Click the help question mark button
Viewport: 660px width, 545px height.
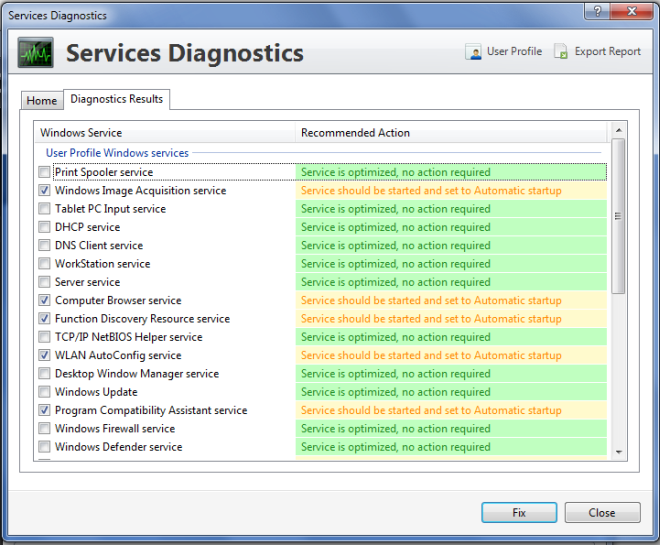(597, 11)
